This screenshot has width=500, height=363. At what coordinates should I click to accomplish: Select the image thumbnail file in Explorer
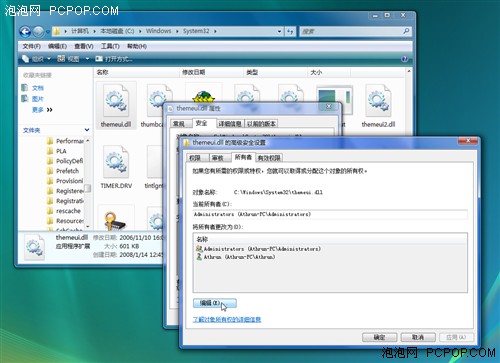click(x=334, y=100)
